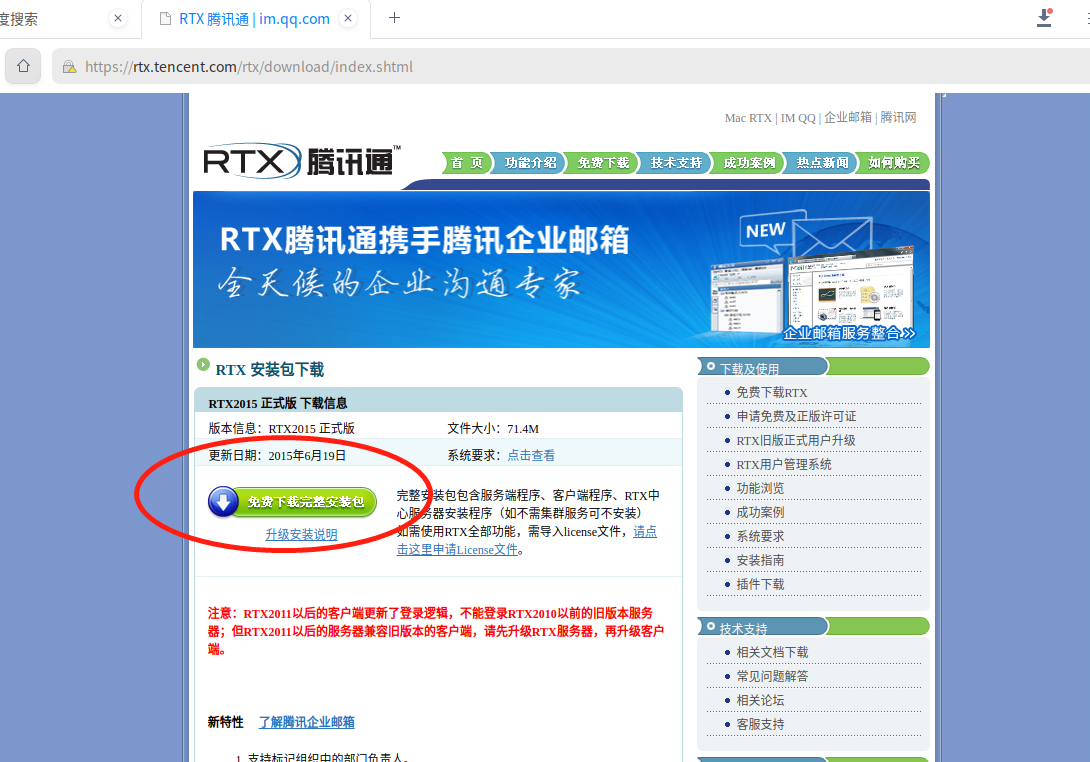Click the red 注意 warning paragraph
The width and height of the screenshot is (1090, 762).
tap(436, 631)
